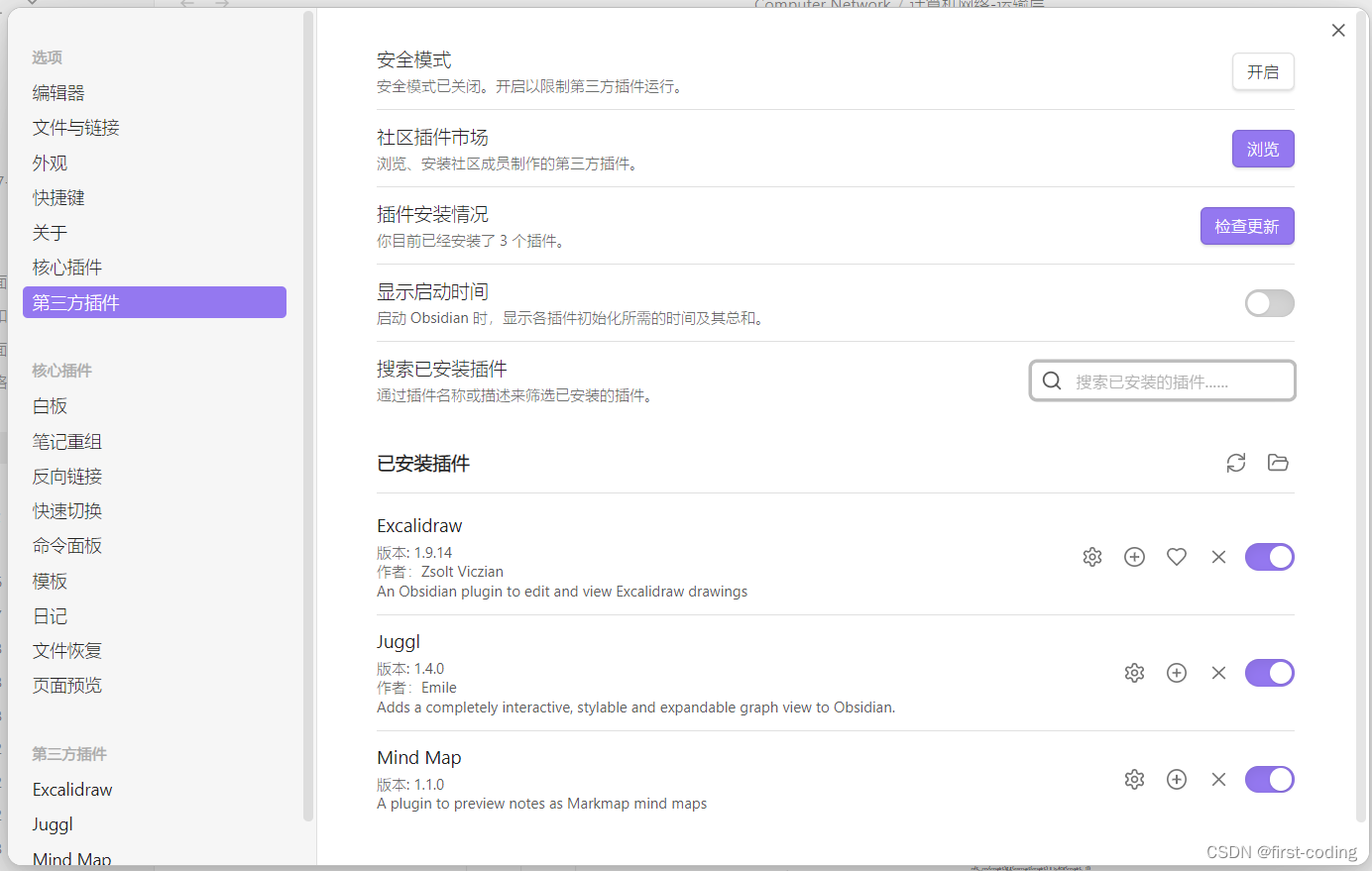Uninstall Mind Map plugin with X icon
The image size is (1372, 871).
(1218, 779)
